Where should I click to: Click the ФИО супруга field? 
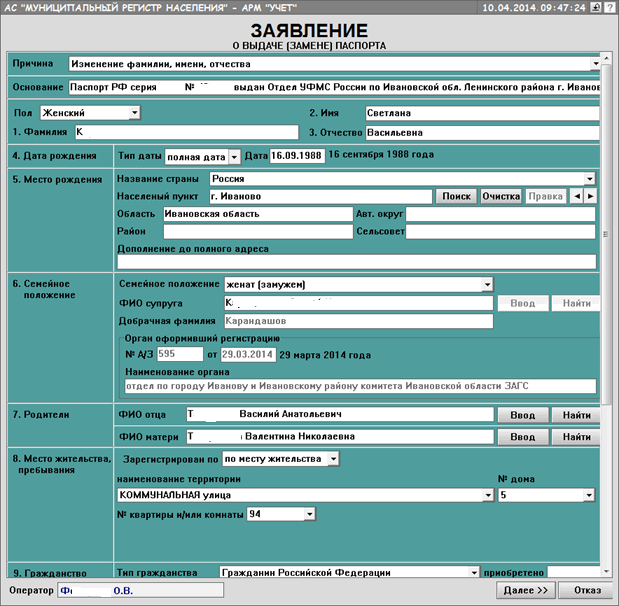click(358, 303)
